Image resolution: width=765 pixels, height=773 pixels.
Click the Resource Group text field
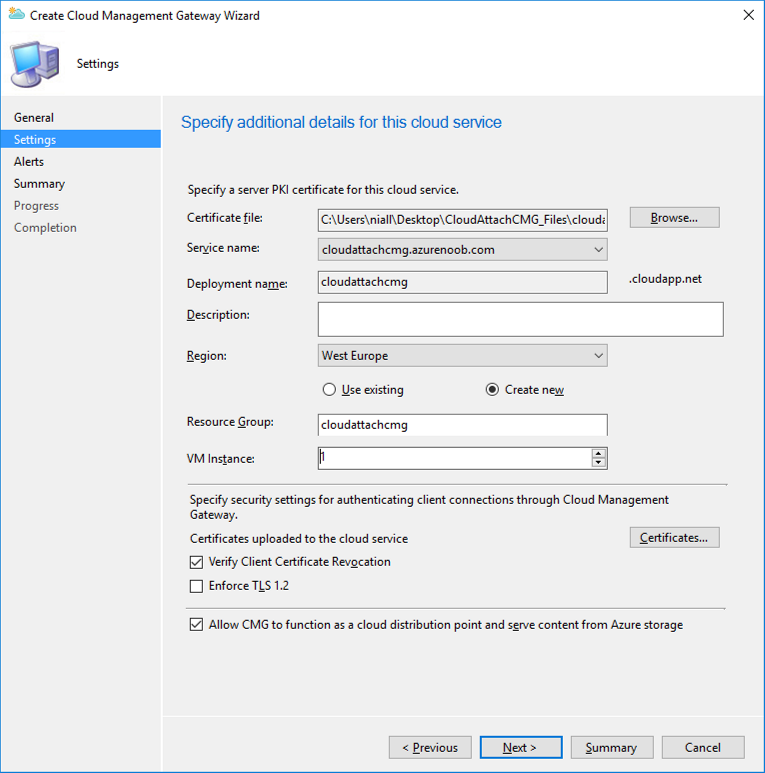pyautogui.click(x=462, y=425)
